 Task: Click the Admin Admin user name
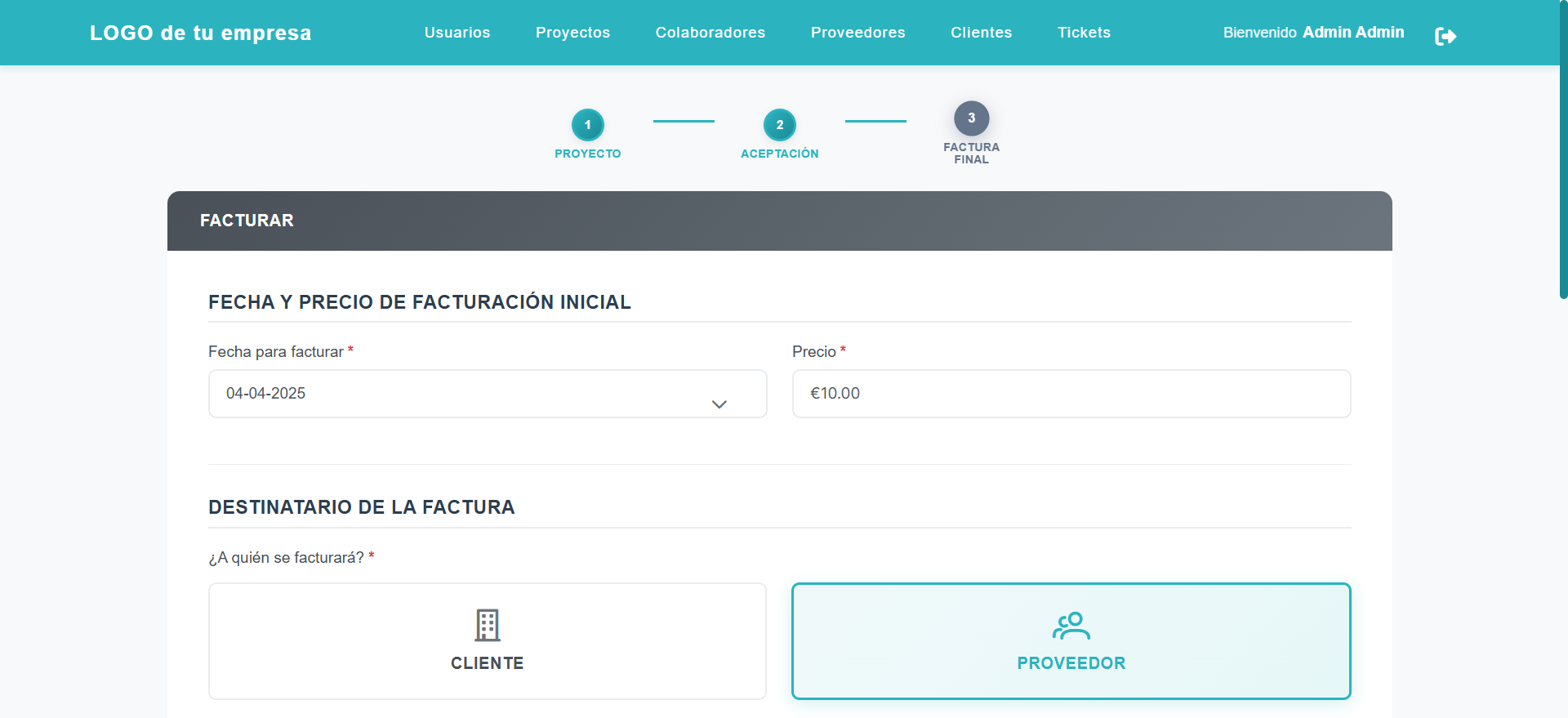point(1352,33)
